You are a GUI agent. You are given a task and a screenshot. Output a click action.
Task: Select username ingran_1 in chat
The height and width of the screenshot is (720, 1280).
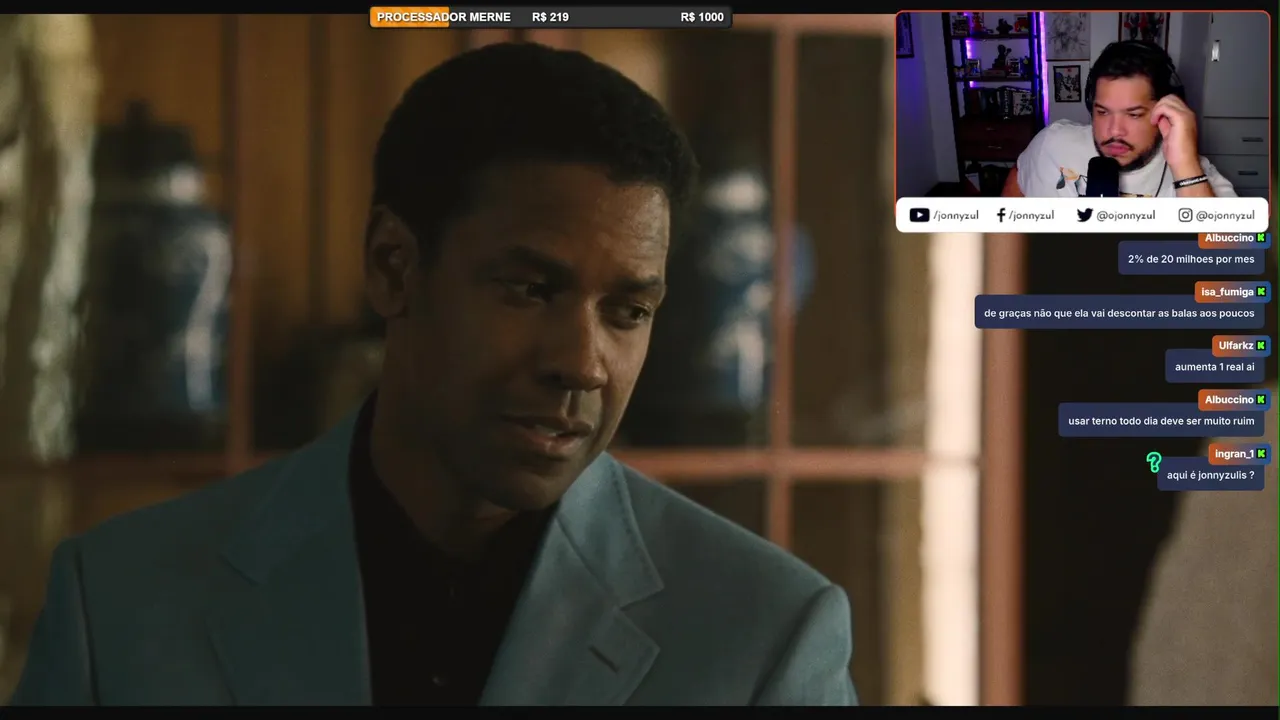click(1234, 454)
